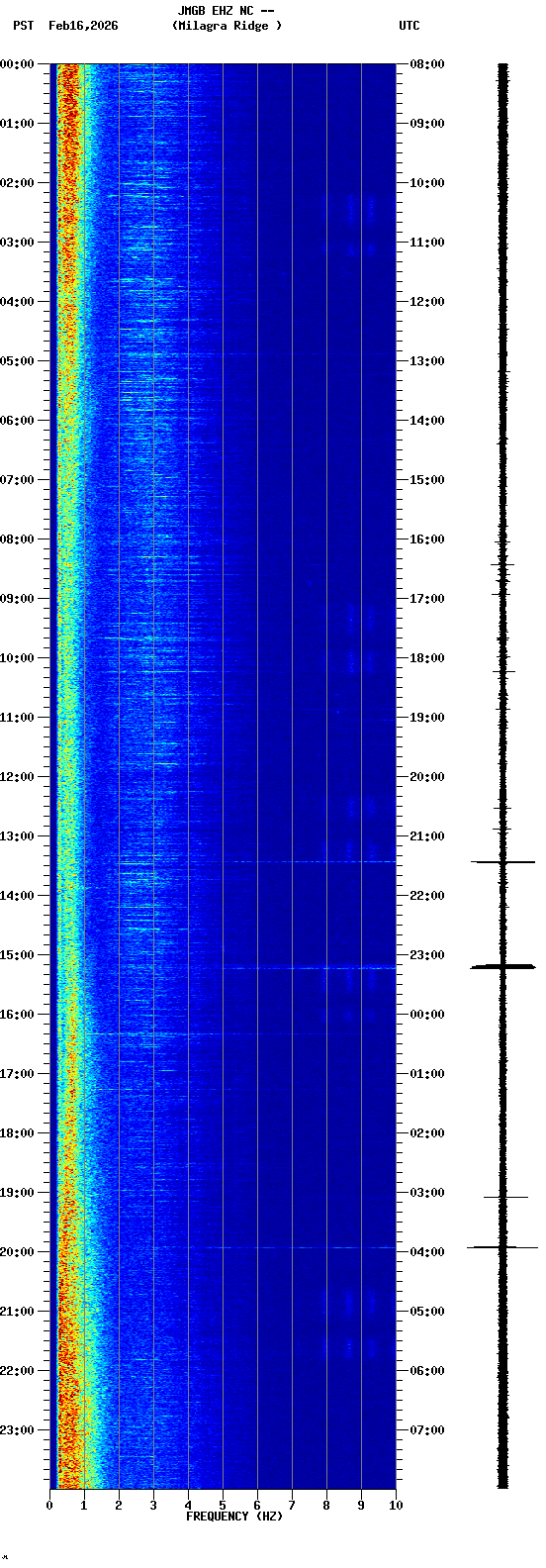Click the 18:00 PST time label
Image resolution: width=546 pixels, height=1568 pixels.
pos(18,1133)
